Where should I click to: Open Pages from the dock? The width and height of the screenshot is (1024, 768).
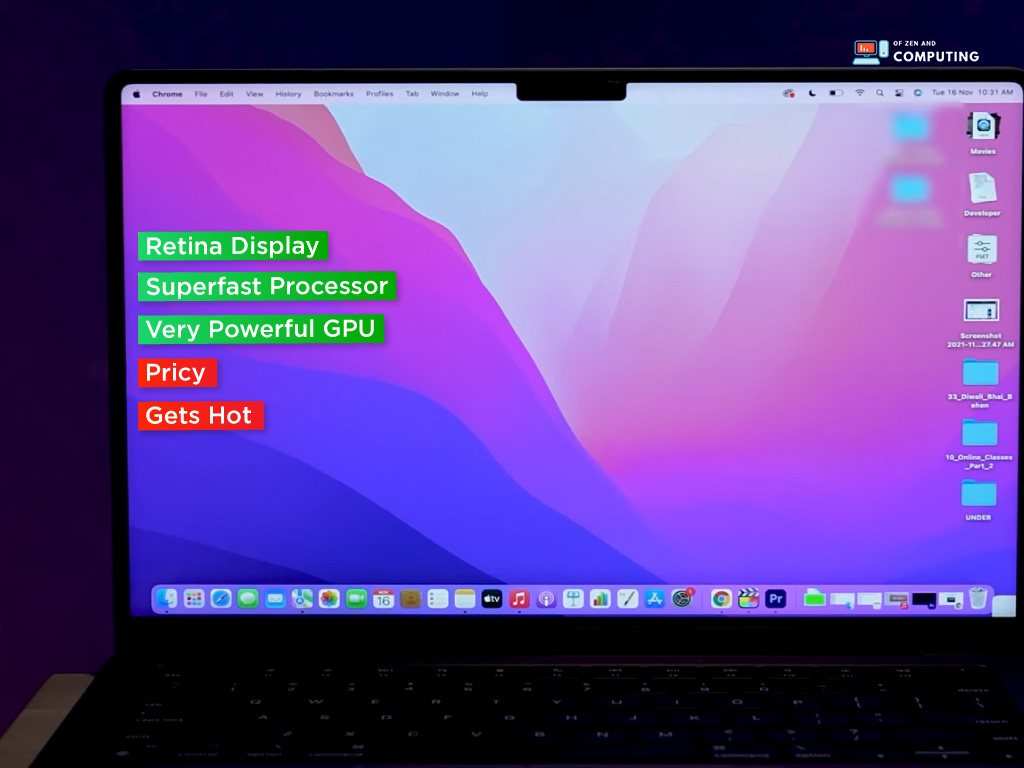628,598
